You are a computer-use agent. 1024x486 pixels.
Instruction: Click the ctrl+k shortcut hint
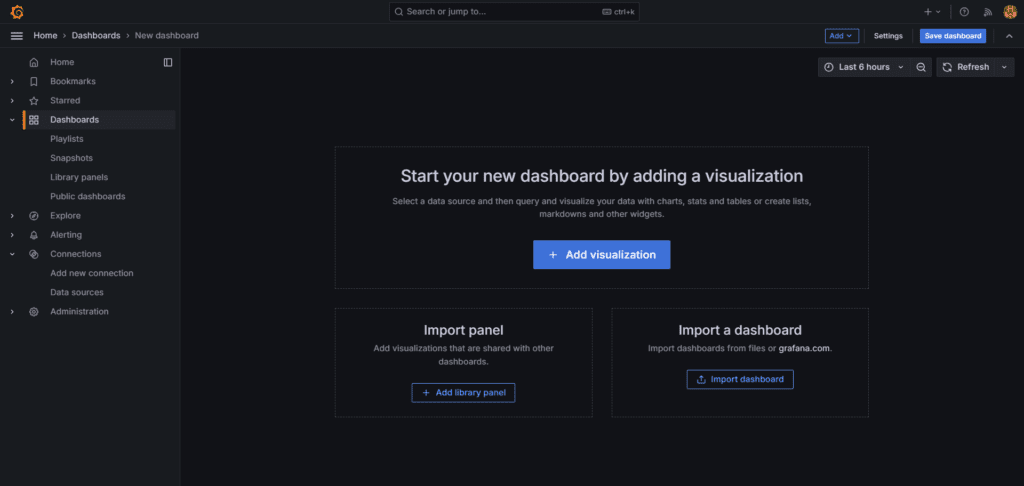[x=618, y=12]
